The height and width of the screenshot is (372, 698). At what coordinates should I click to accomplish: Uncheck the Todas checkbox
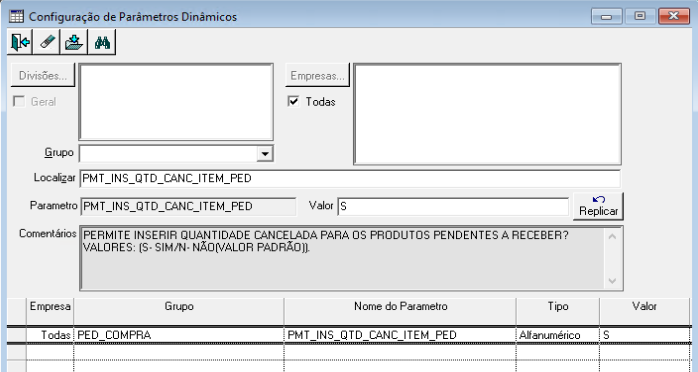coord(293,101)
